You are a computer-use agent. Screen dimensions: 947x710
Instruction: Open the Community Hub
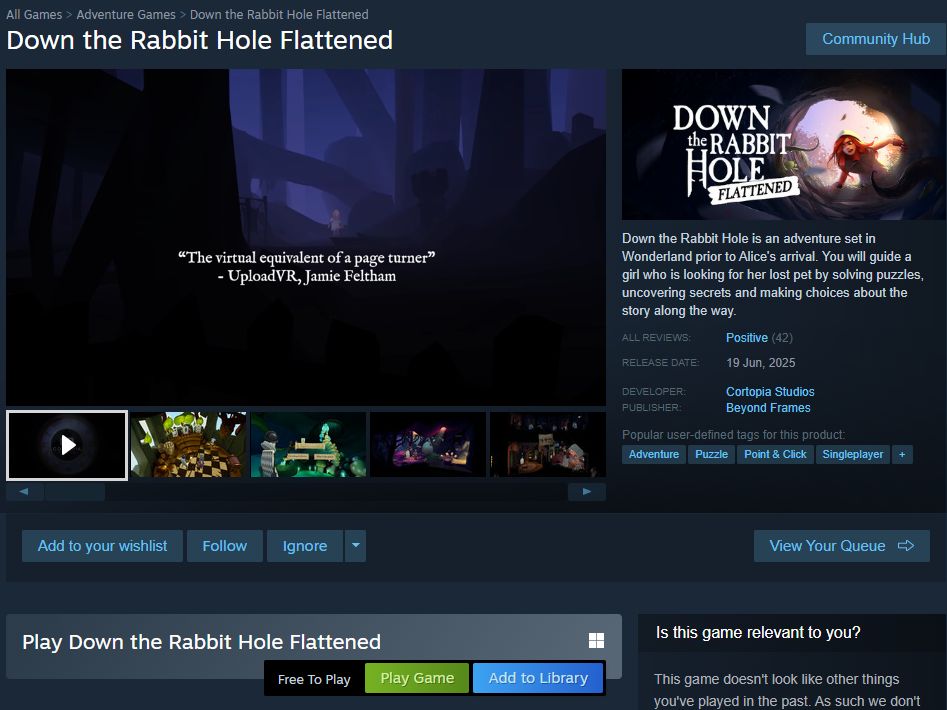[876, 39]
